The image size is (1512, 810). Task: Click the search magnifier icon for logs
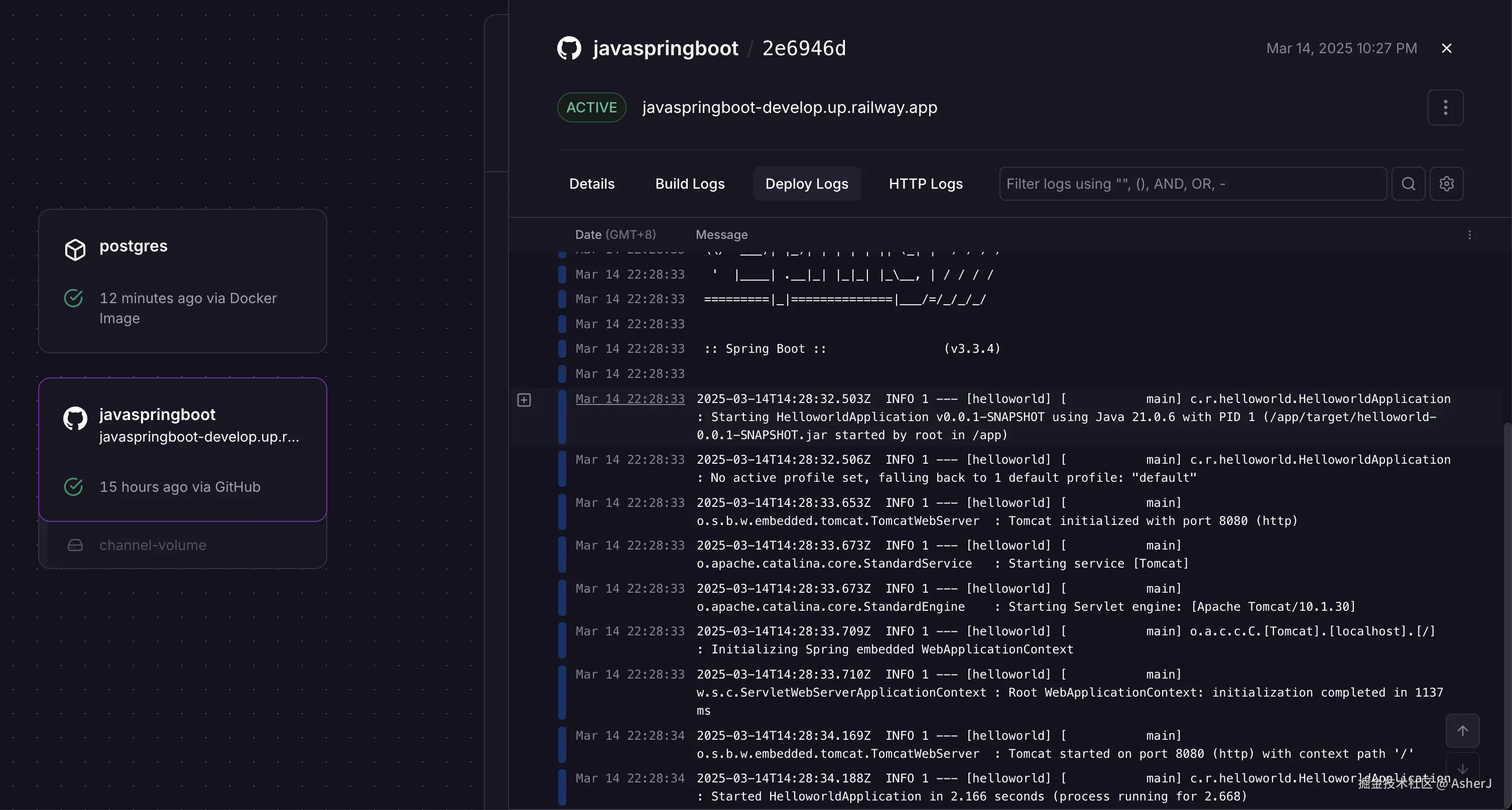(1408, 184)
